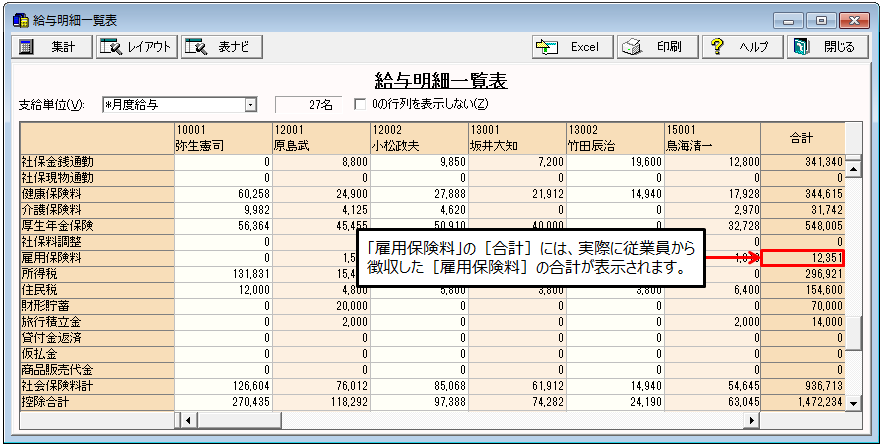Select the 雇用保険料 row header
The image size is (882, 446).
pos(96,258)
